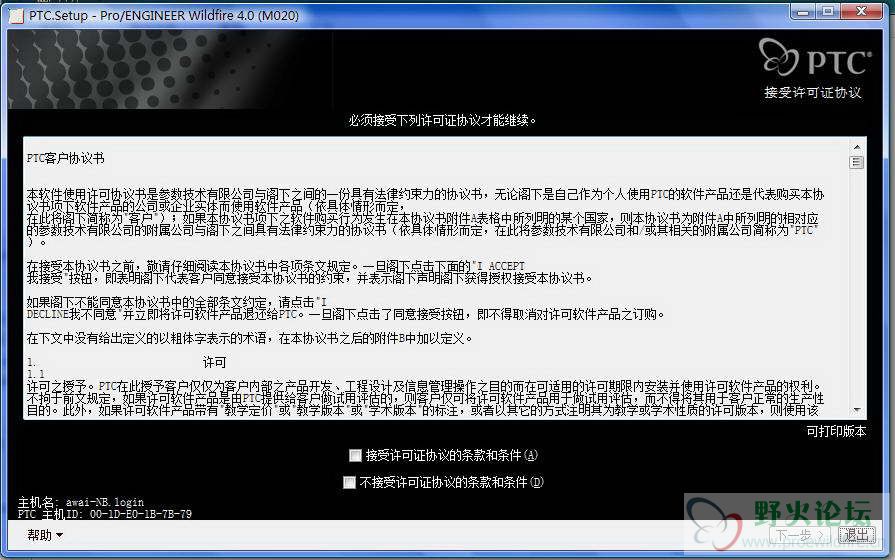Click the scrollbar down arrow in agreement text
The image size is (895, 560).
(857, 410)
